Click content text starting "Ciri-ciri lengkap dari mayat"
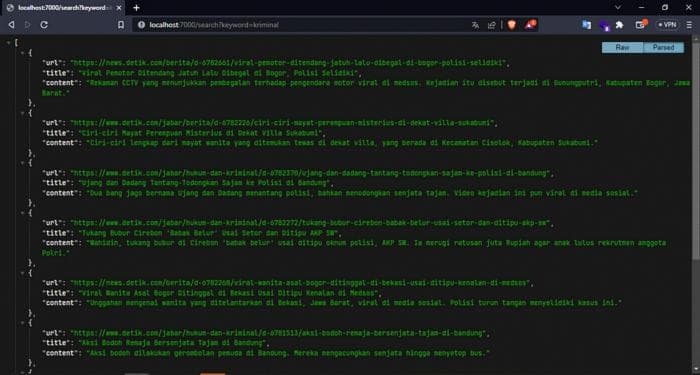Viewport: 700px width, 375px height. (x=342, y=143)
